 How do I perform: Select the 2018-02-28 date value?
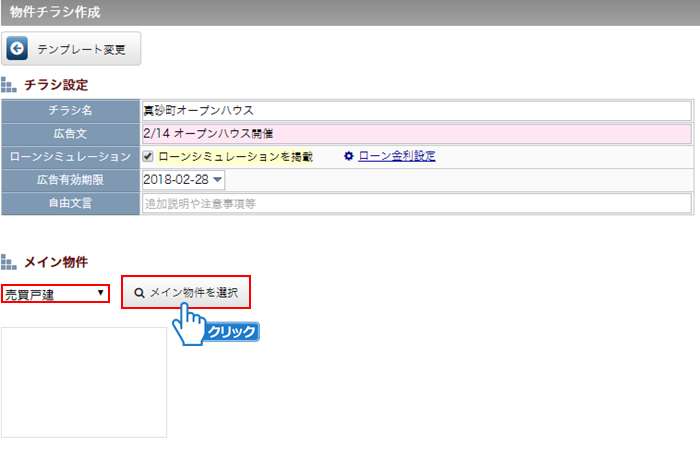click(175, 180)
